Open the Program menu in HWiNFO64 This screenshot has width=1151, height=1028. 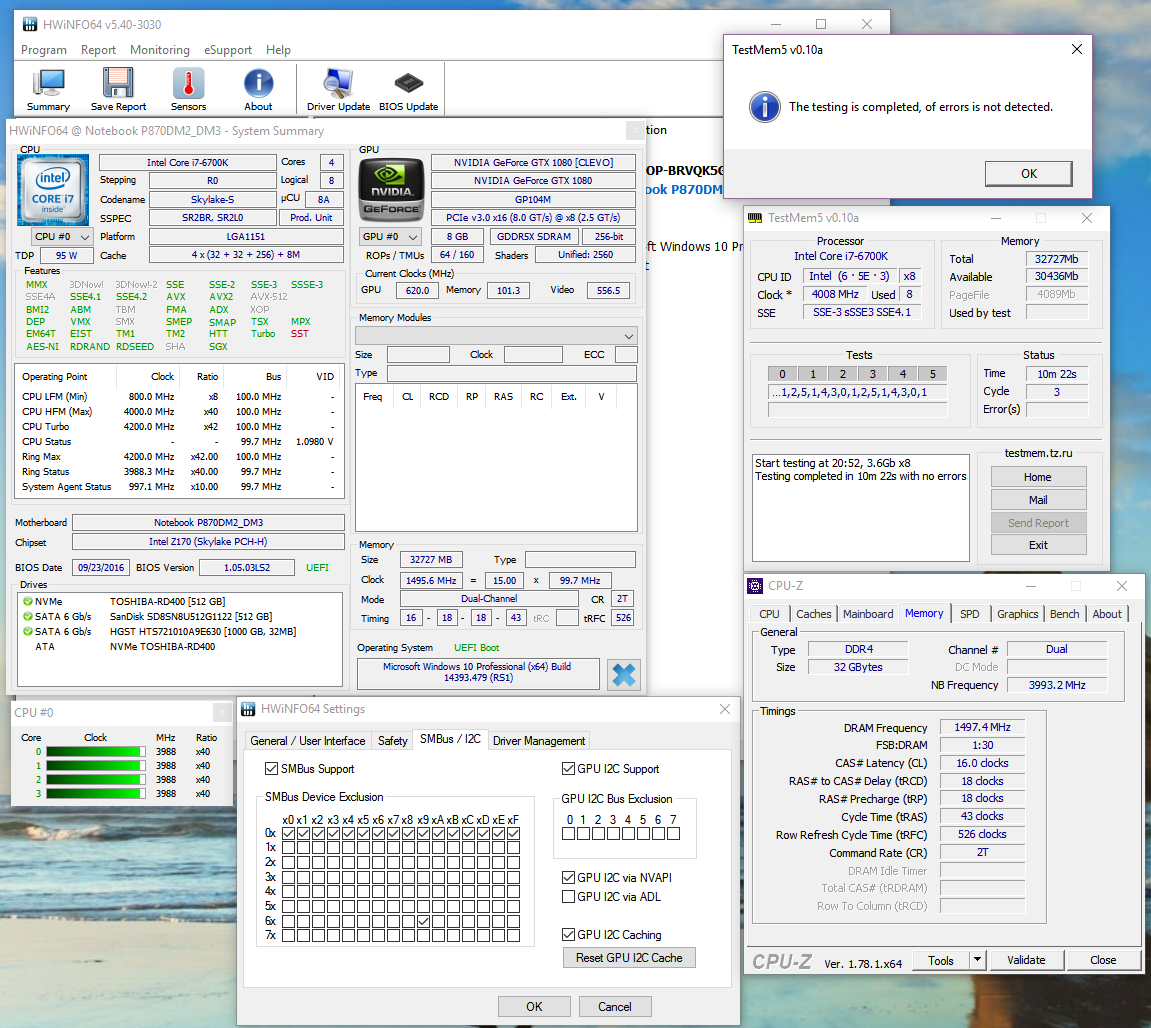[44, 50]
